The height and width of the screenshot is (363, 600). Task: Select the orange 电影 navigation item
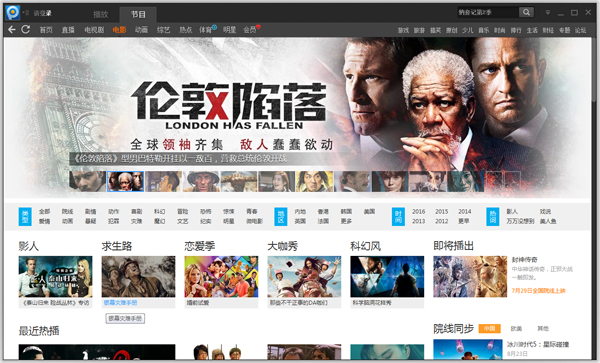point(119,30)
